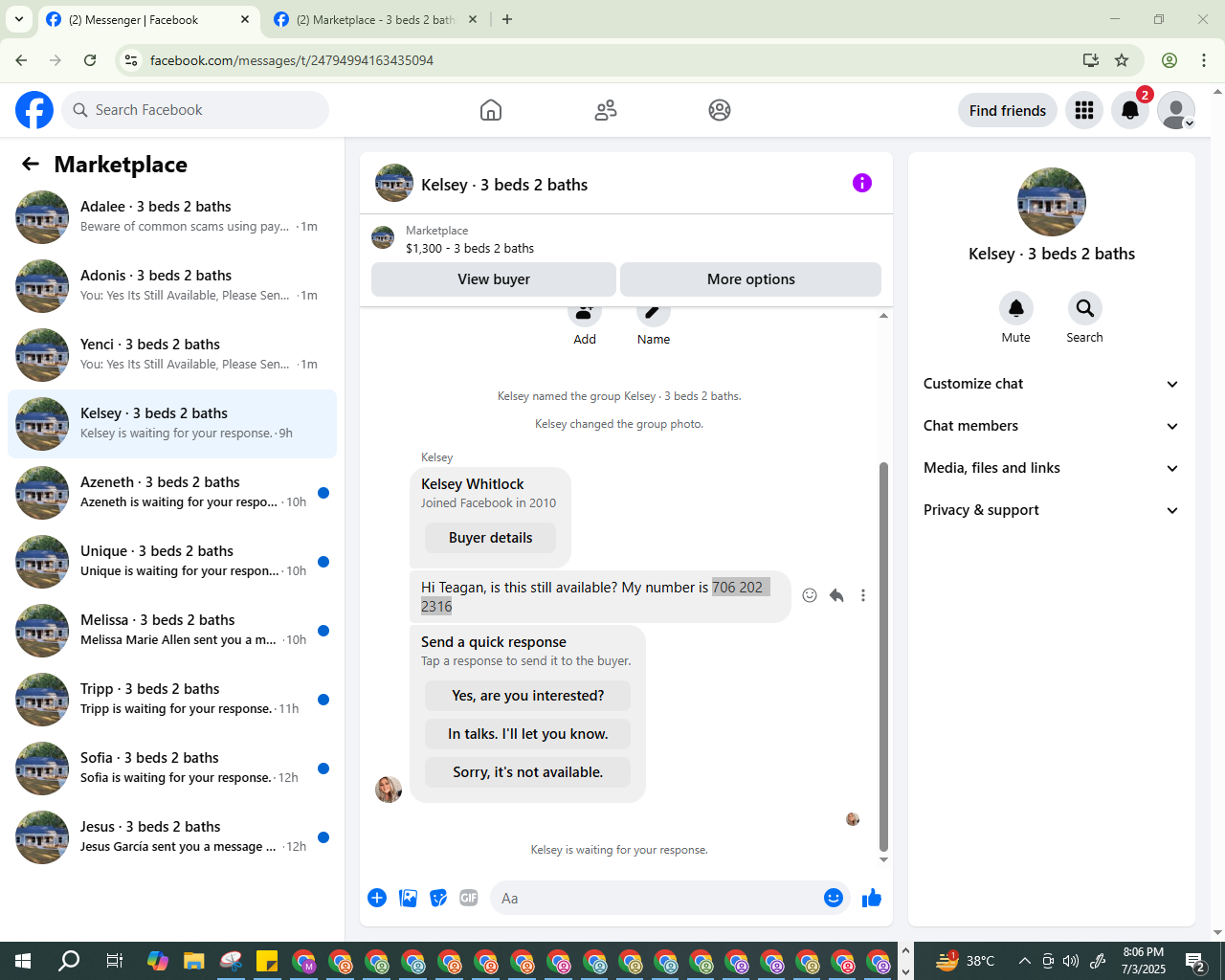This screenshot has height=980, width=1225.
Task: Click Kelsey's large group photo in right panel
Action: coord(1052,202)
